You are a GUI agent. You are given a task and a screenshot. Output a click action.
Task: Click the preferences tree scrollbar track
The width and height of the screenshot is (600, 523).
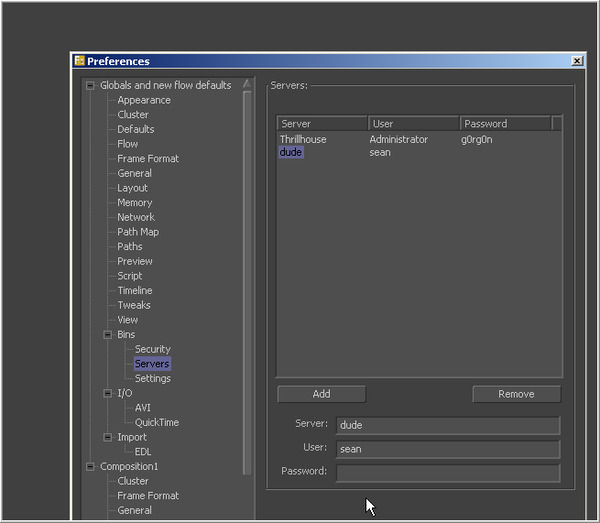247,283
